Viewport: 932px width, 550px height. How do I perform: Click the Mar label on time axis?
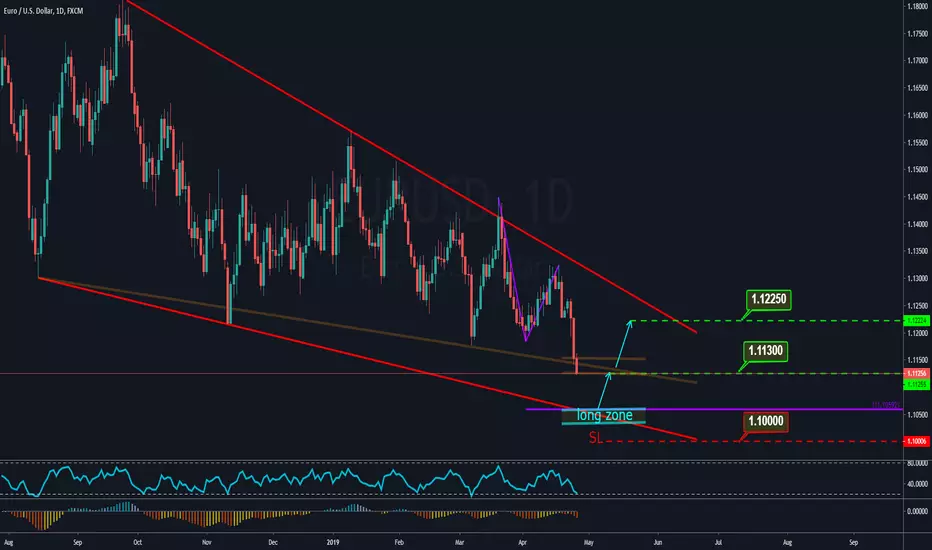[459, 542]
